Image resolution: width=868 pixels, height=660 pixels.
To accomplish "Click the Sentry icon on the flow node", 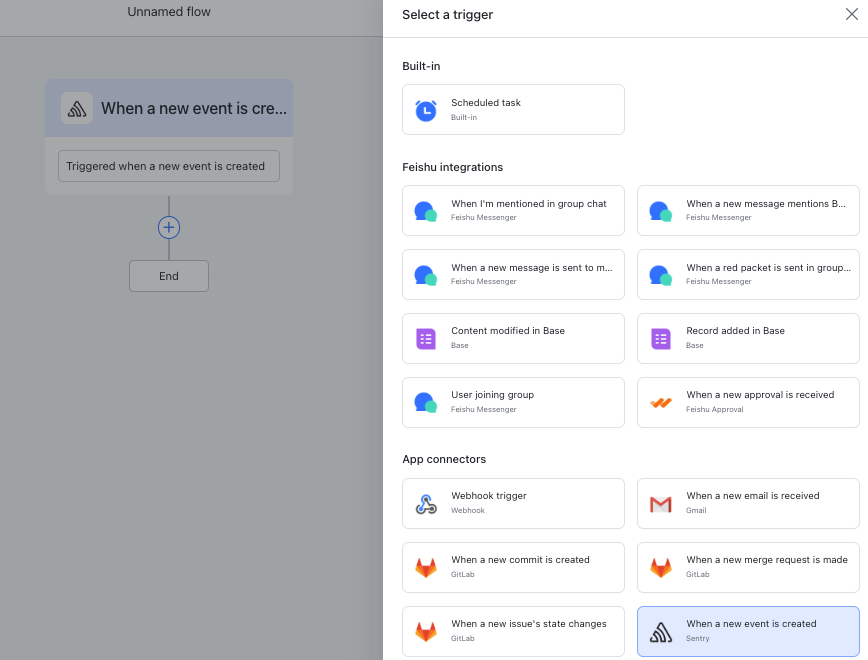I will click(77, 109).
